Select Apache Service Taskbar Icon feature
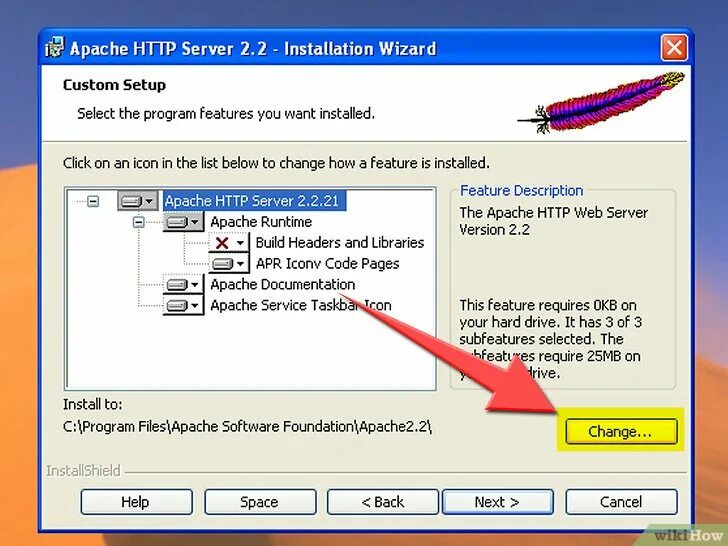Image resolution: width=728 pixels, height=546 pixels. pyautogui.click(x=301, y=305)
